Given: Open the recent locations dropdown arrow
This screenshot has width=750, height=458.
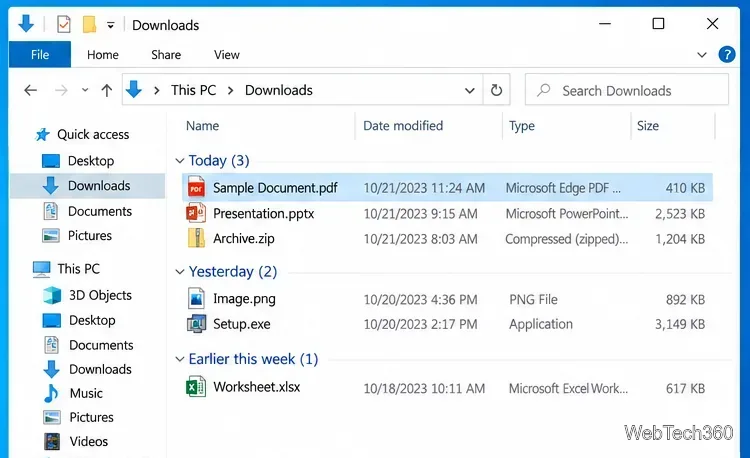Looking at the screenshot, I should (85, 90).
